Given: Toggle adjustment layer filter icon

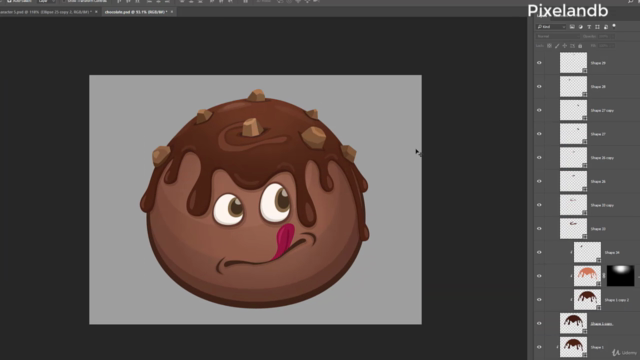Looking at the screenshot, I should coord(580,27).
